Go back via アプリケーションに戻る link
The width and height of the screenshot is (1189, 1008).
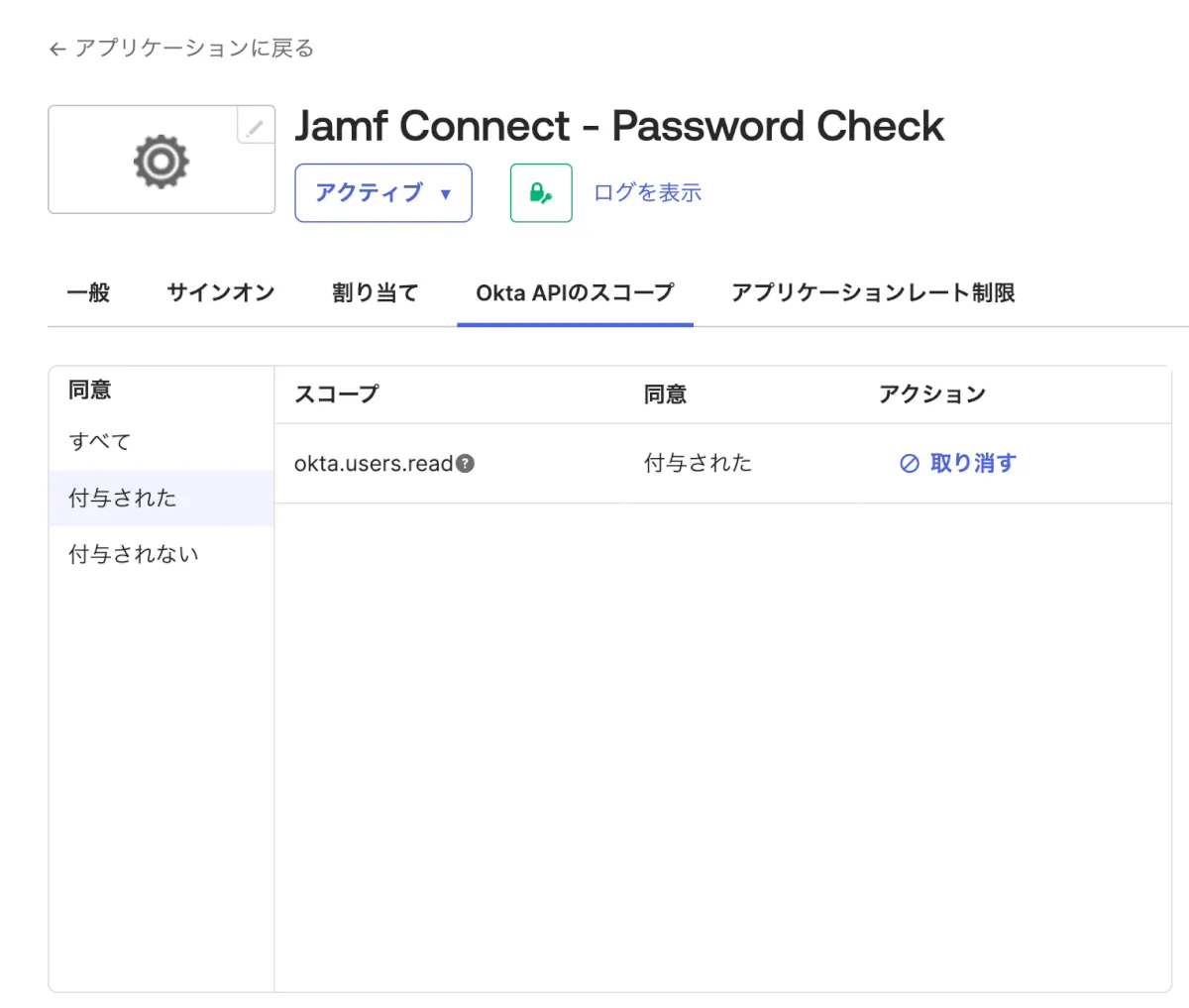(194, 49)
